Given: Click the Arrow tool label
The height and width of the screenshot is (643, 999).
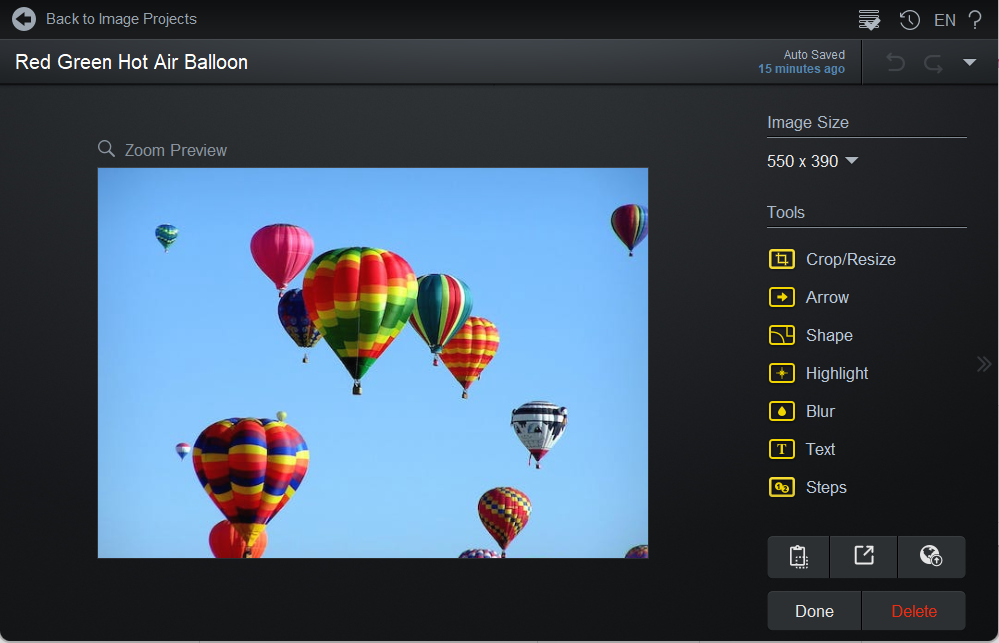Looking at the screenshot, I should click(x=827, y=298).
